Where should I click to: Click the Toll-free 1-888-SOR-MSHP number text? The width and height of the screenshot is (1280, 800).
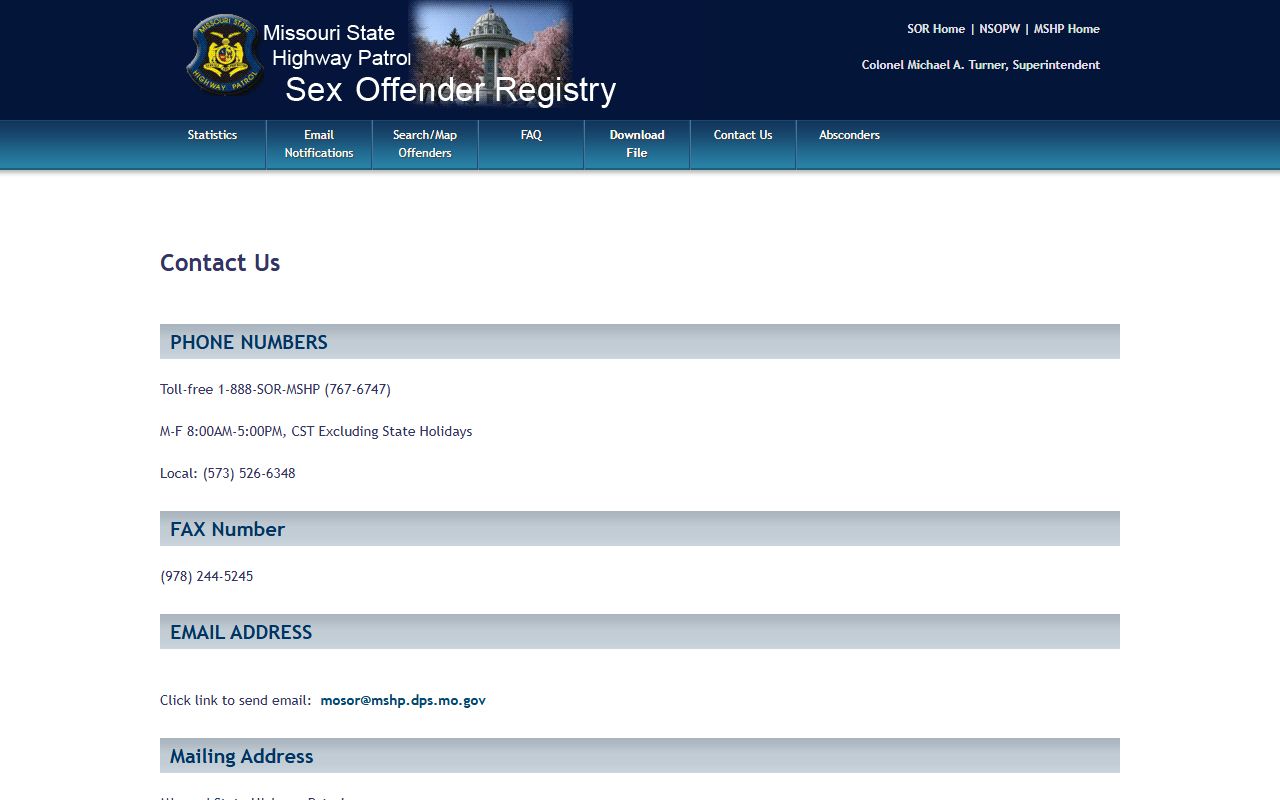click(275, 389)
